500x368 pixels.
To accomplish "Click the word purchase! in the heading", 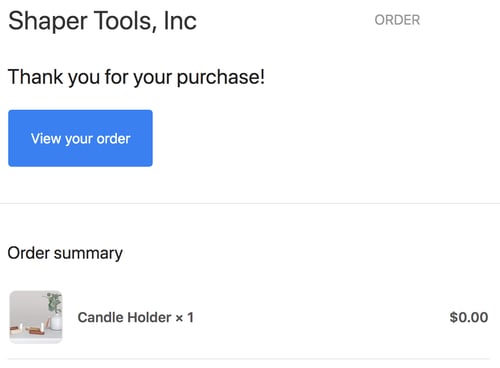I will coord(221,78).
